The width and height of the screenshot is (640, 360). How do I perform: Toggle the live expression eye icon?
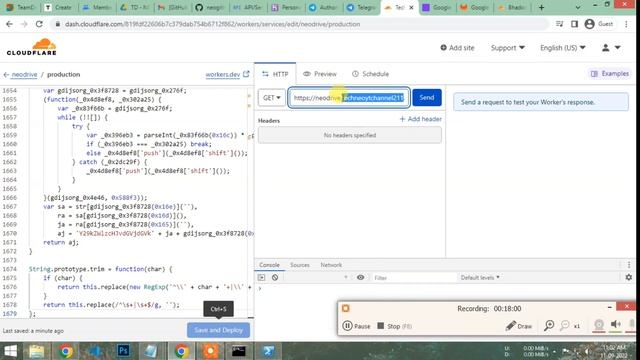pos(360,278)
